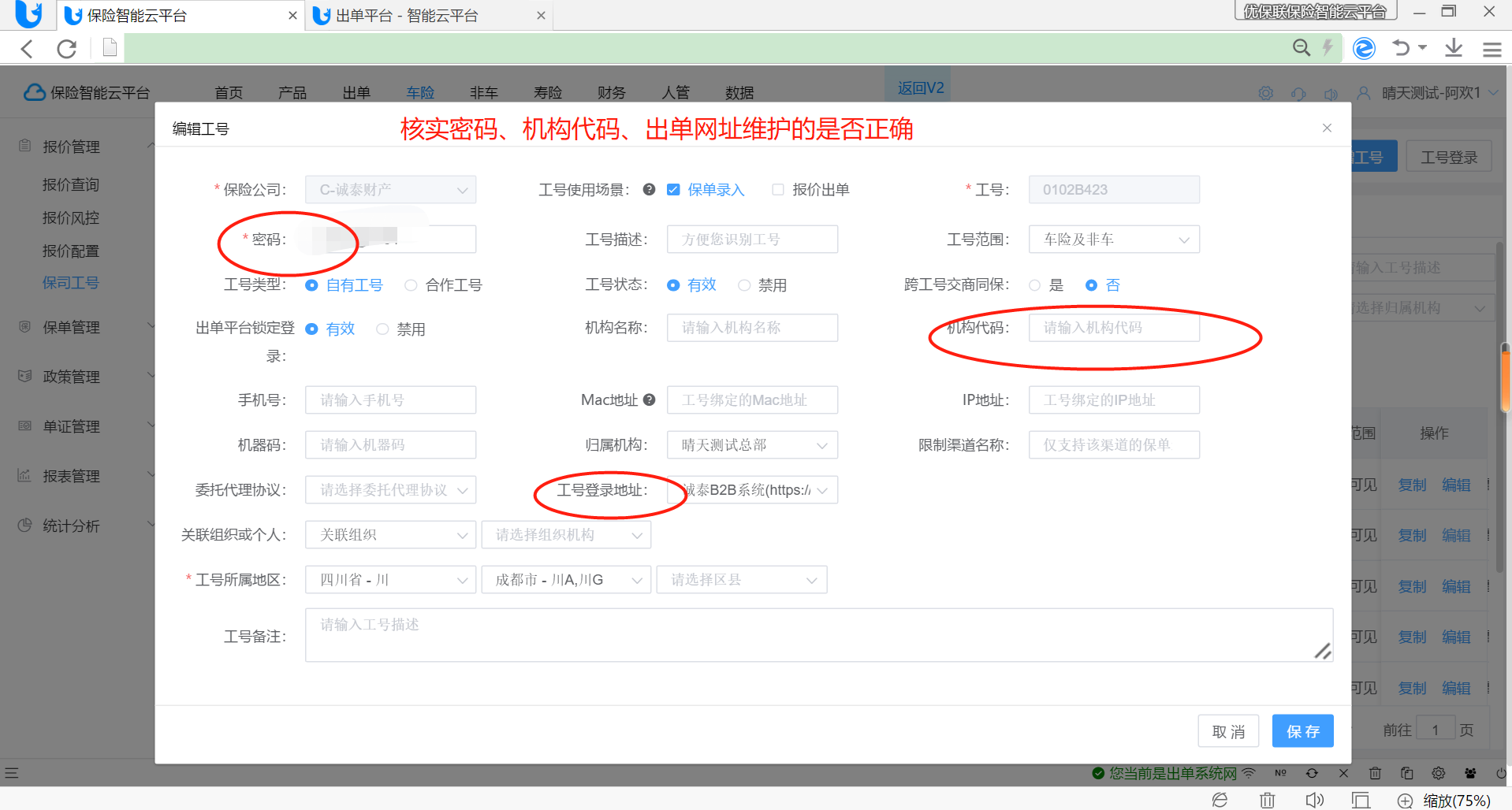
Task: Open the 请选择区县 dropdown
Action: [x=742, y=579]
